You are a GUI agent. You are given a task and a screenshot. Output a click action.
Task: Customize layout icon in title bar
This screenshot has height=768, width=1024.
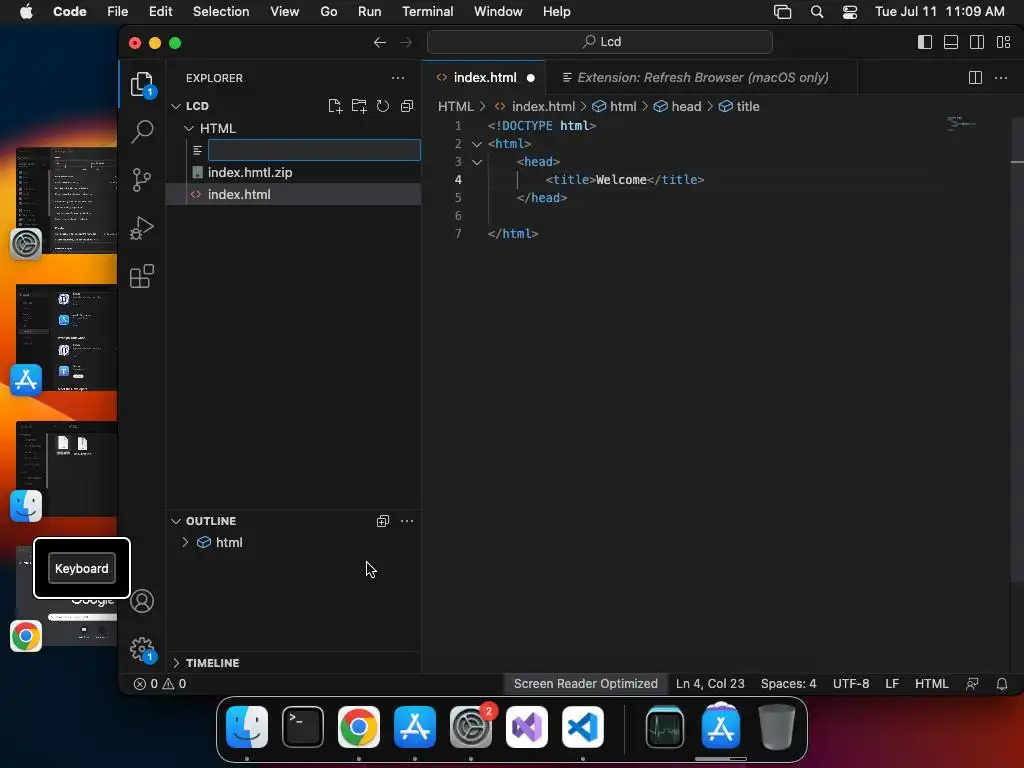[1003, 42]
